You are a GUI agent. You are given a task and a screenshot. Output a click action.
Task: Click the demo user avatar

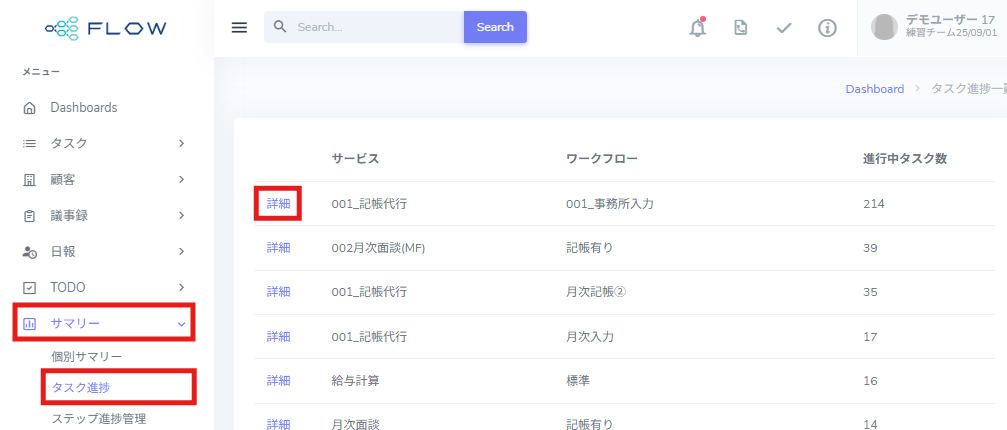pyautogui.click(x=884, y=27)
